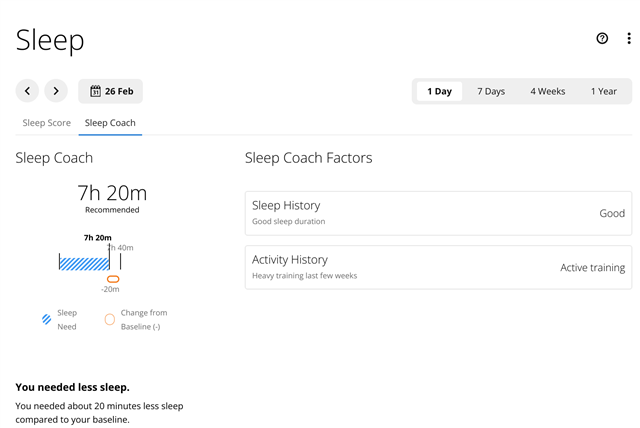Click the 7h 20m Recommended value
This screenshot has height=428, width=640.
pyautogui.click(x=111, y=193)
